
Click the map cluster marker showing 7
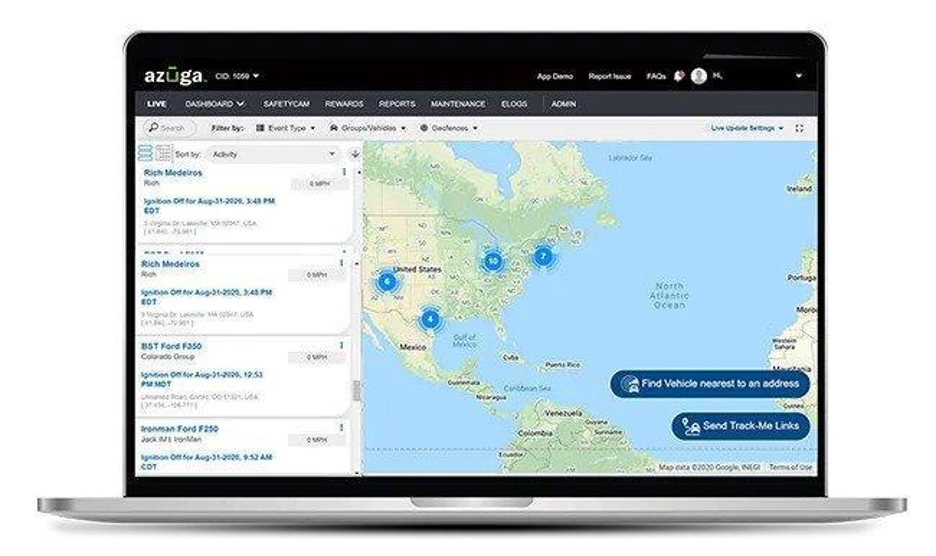pos(543,257)
